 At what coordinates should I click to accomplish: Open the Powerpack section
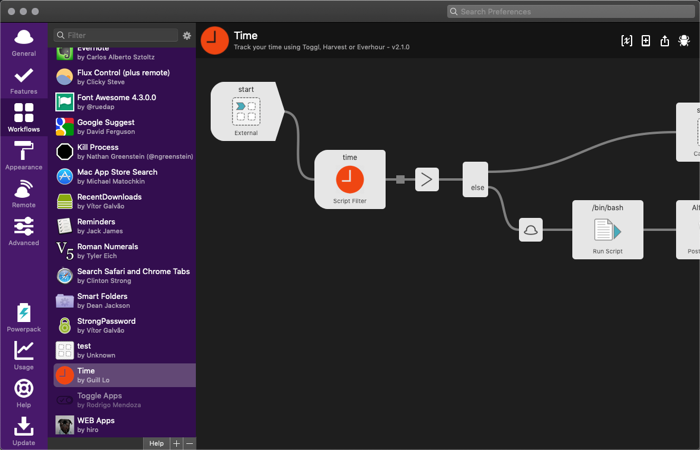tap(24, 318)
